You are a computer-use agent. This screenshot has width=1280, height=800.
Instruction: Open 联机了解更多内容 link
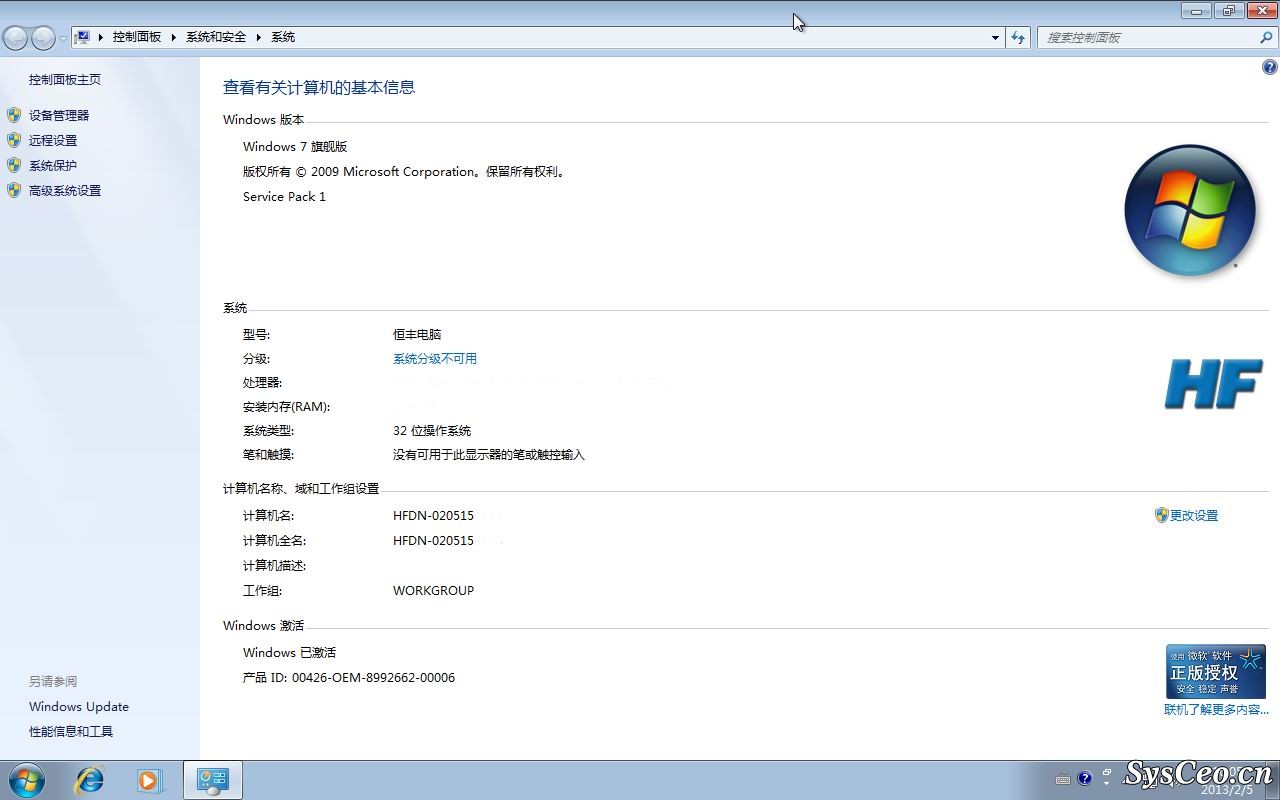click(x=1216, y=710)
